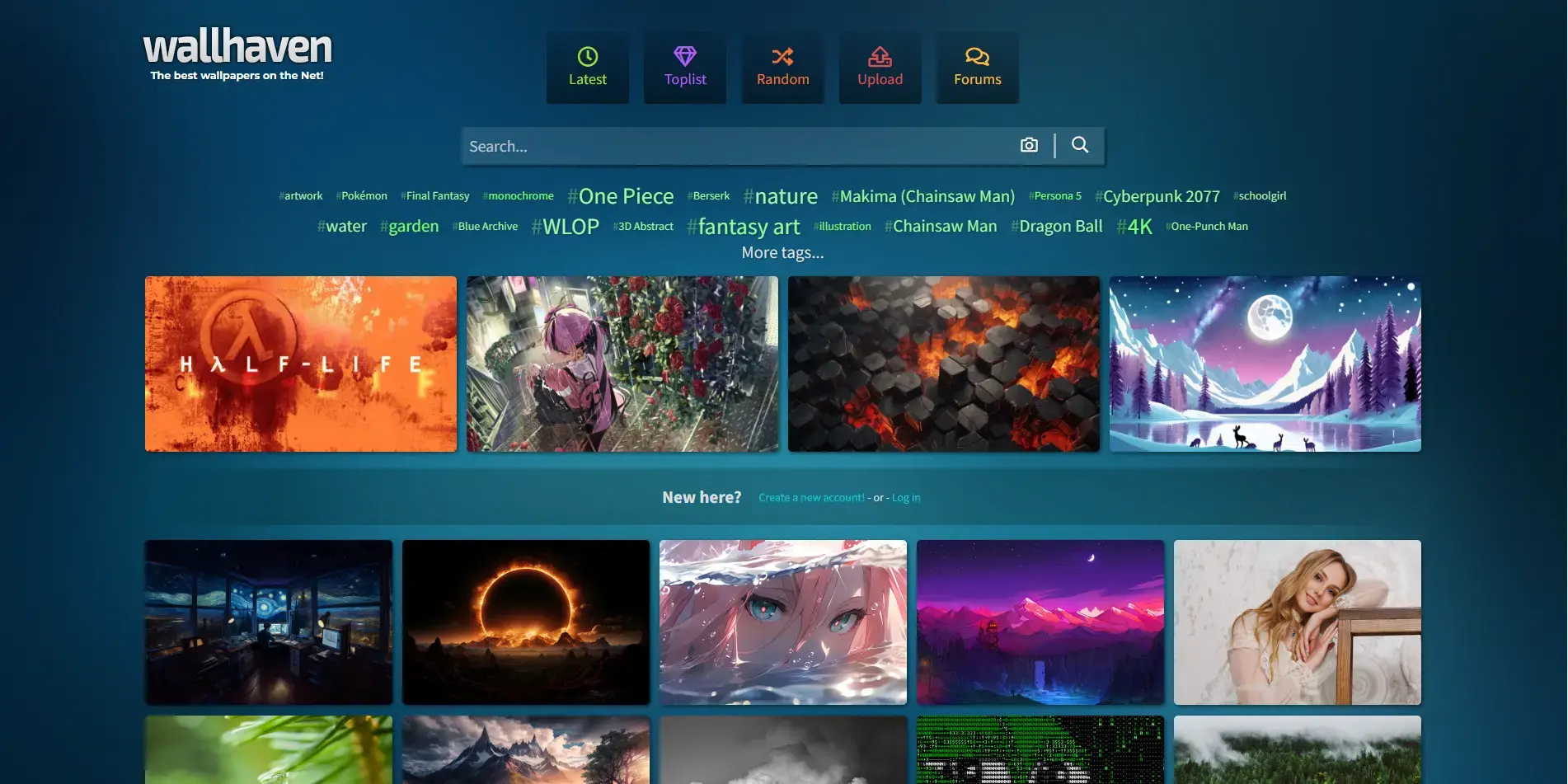Open the #Blue Archive tag

pos(486,227)
